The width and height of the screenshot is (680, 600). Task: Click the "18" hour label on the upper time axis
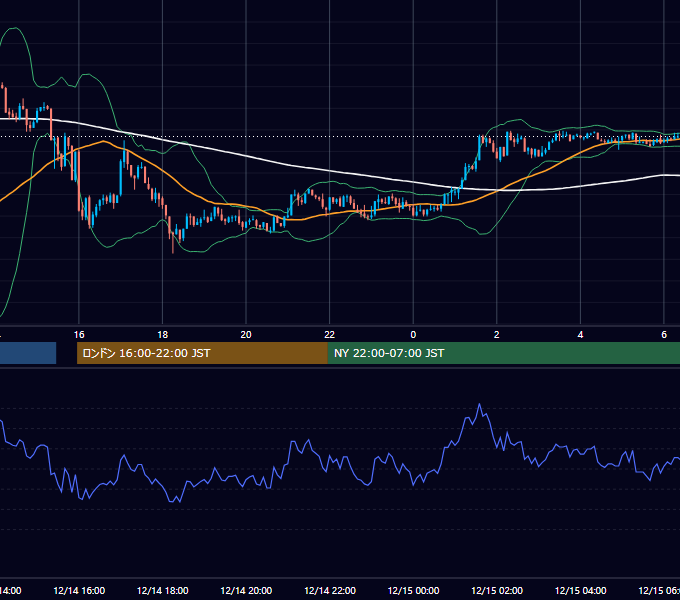point(163,335)
